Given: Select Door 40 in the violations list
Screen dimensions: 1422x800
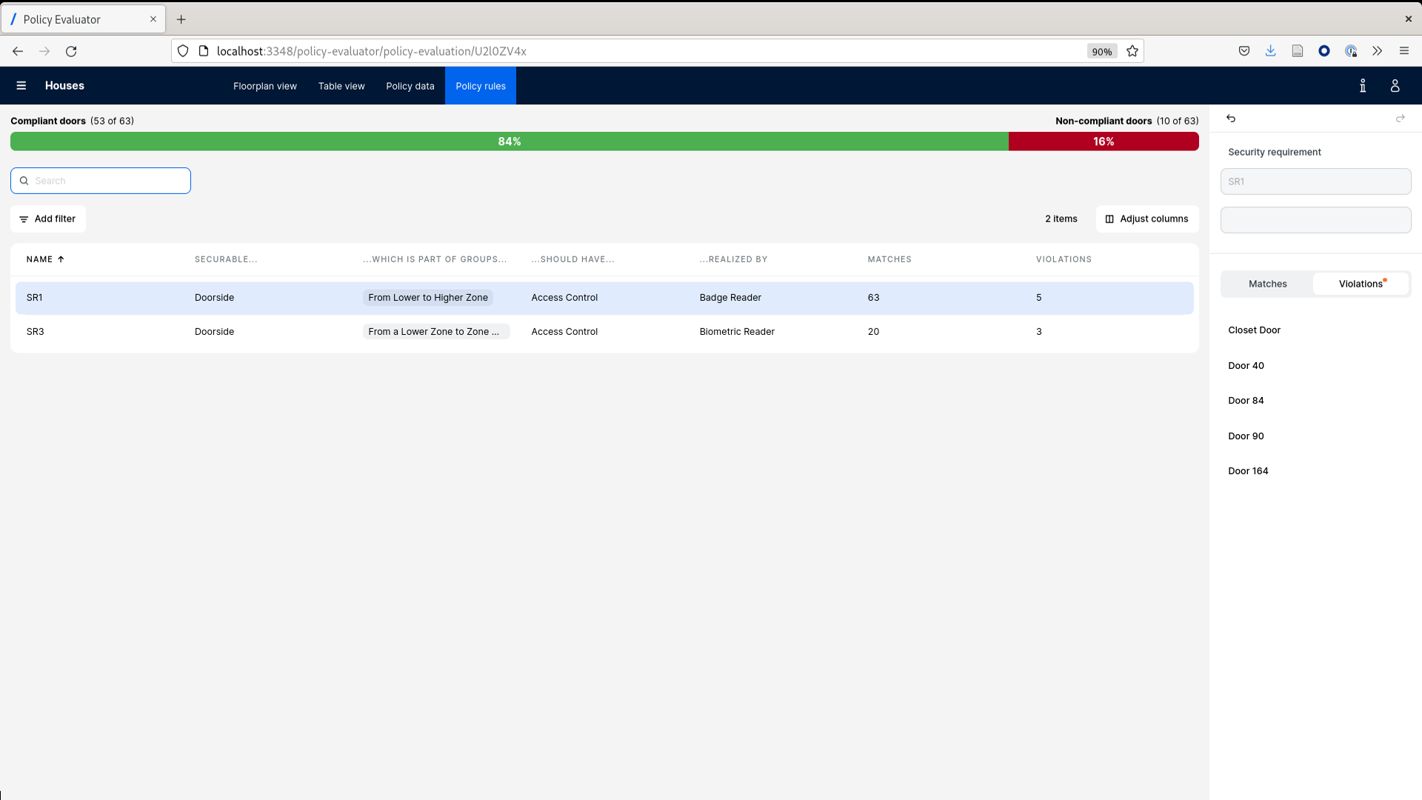Looking at the screenshot, I should click(x=1245, y=365).
